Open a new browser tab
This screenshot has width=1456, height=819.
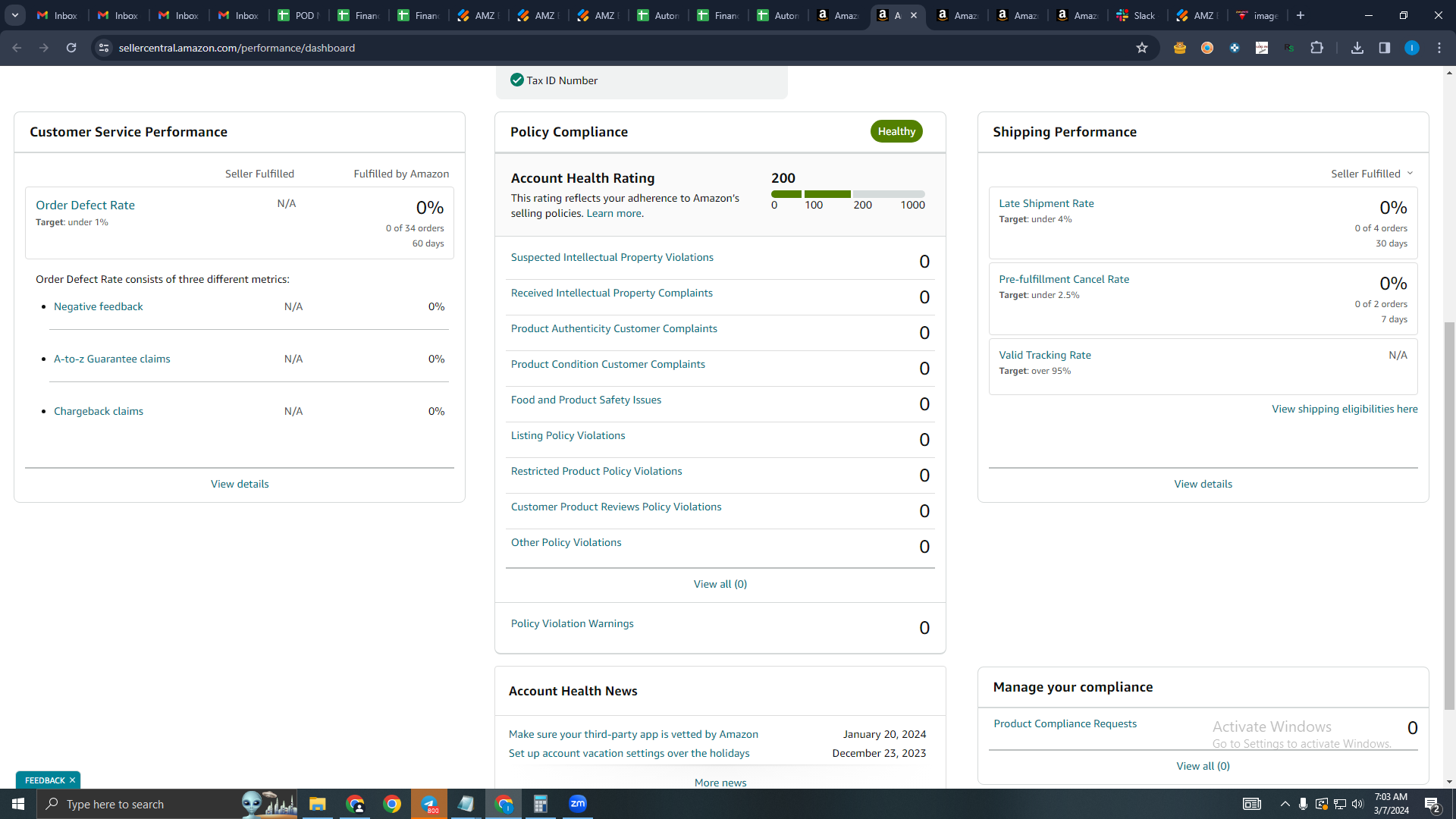coord(1301,15)
